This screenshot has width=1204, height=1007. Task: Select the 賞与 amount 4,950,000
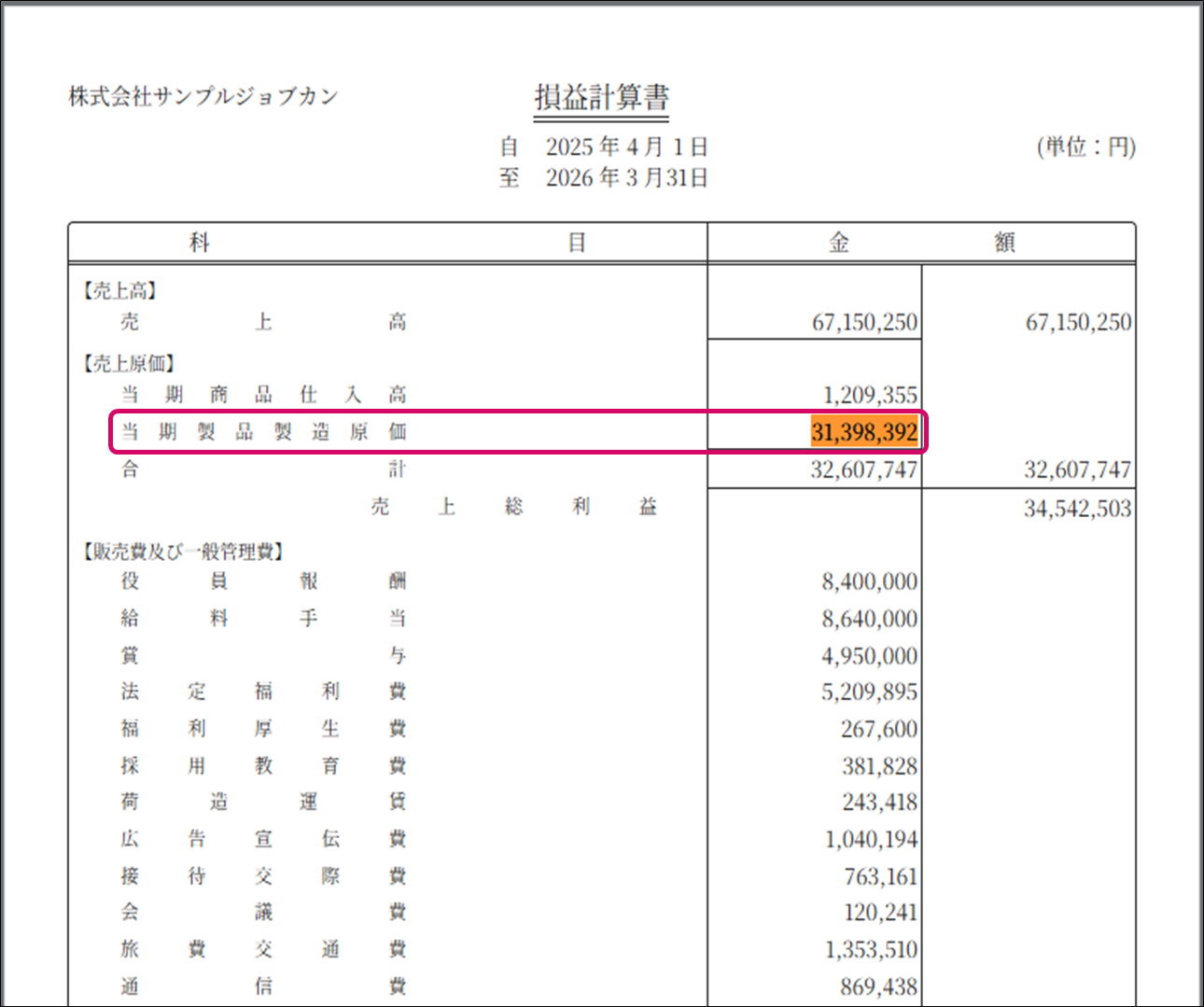click(x=869, y=656)
